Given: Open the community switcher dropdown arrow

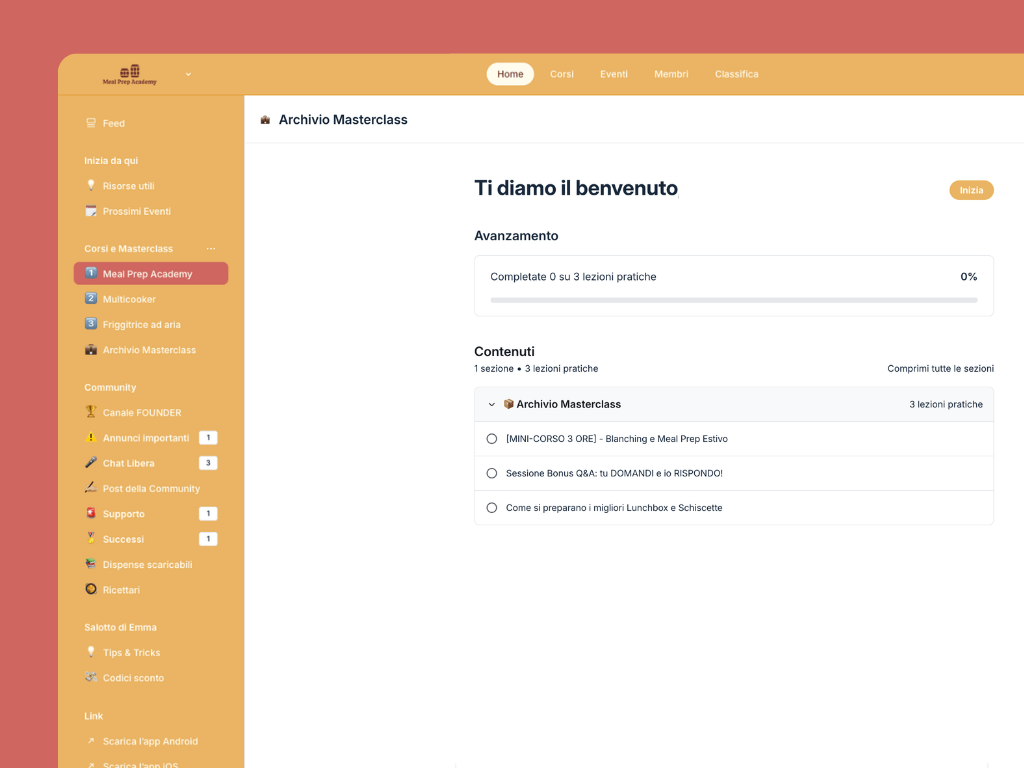Looking at the screenshot, I should [x=188, y=74].
